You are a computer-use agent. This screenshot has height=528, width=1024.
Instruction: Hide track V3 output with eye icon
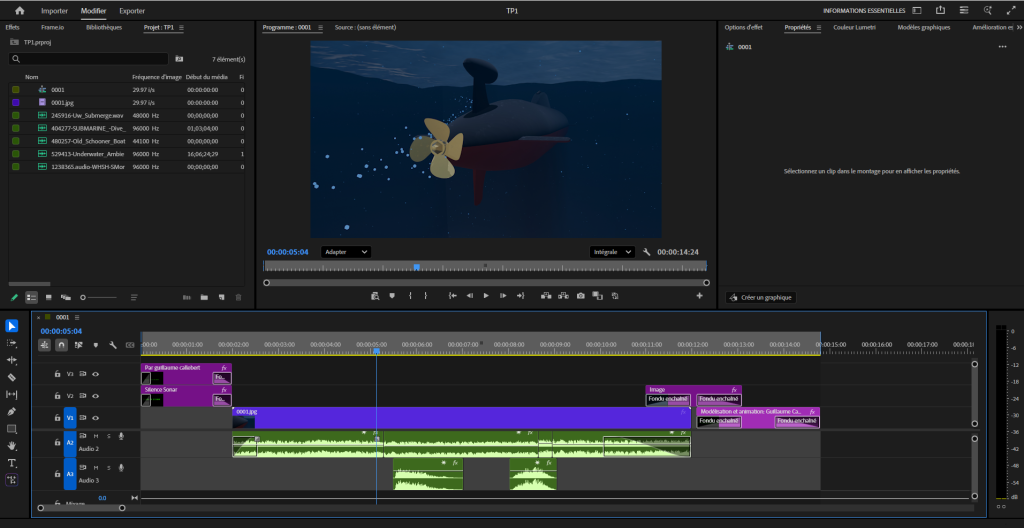click(x=96, y=374)
